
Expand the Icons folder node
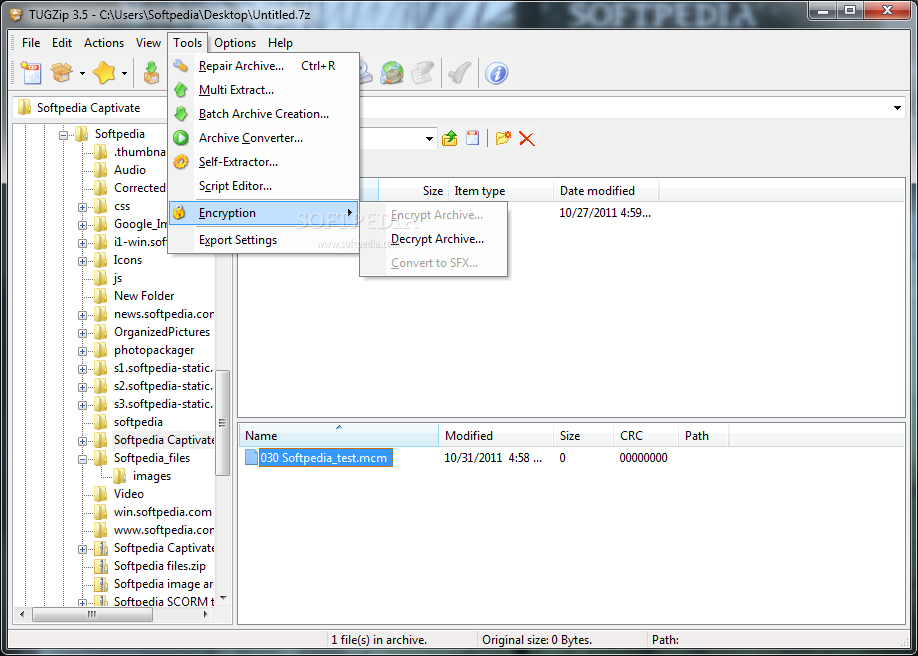point(82,261)
